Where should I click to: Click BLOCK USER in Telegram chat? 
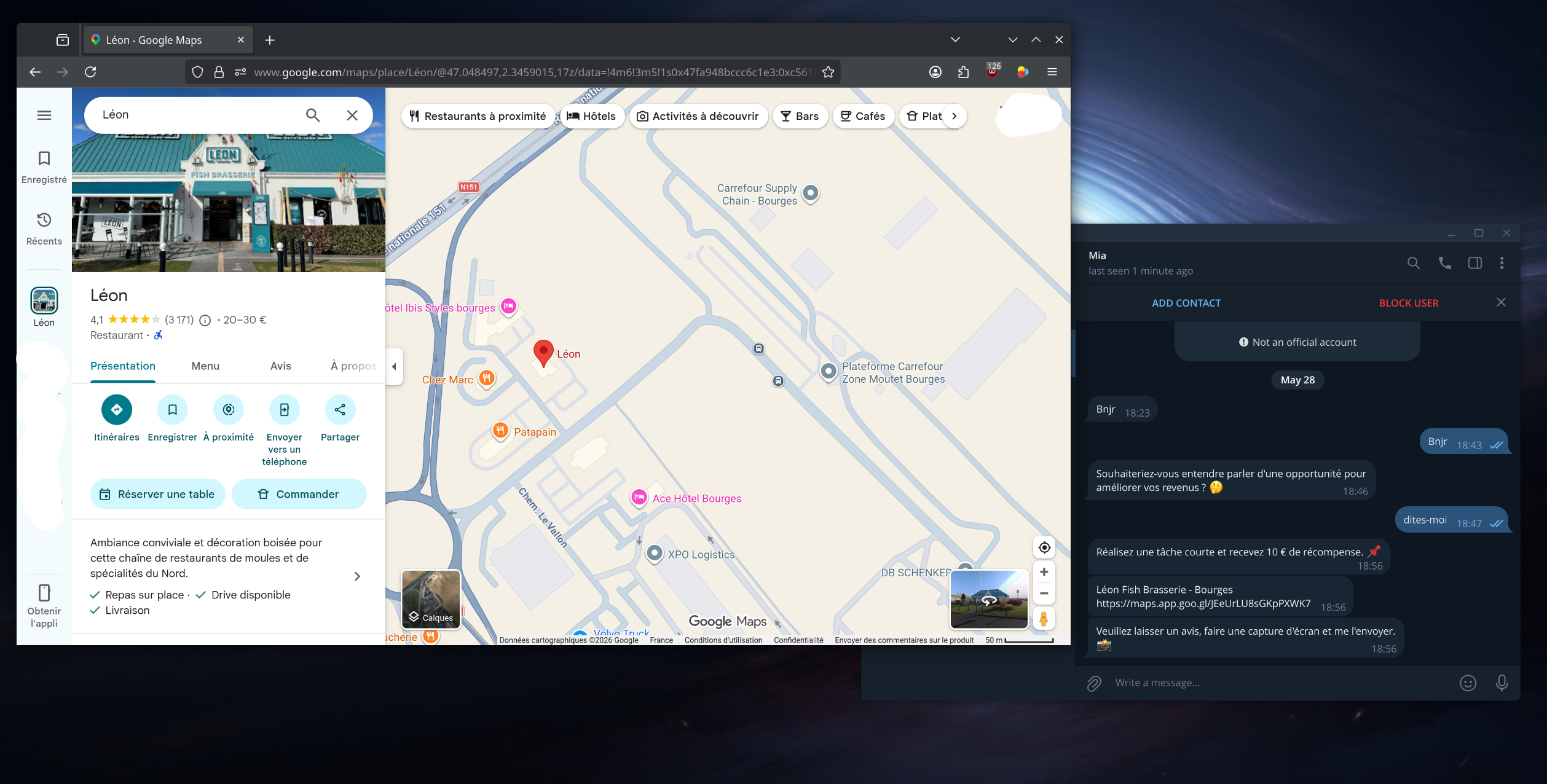click(1409, 303)
